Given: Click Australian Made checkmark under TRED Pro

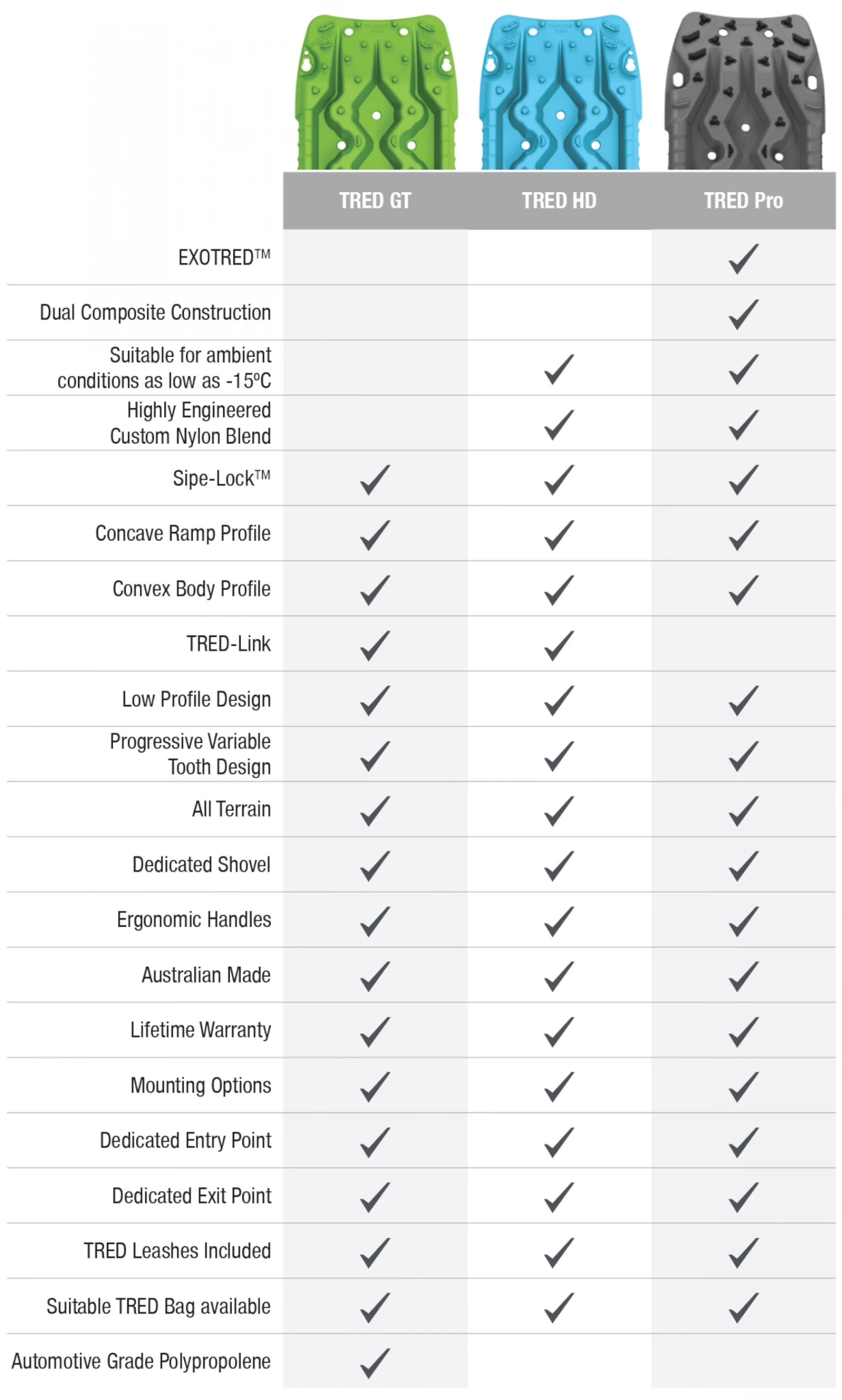Looking at the screenshot, I should pyautogui.click(x=743, y=976).
